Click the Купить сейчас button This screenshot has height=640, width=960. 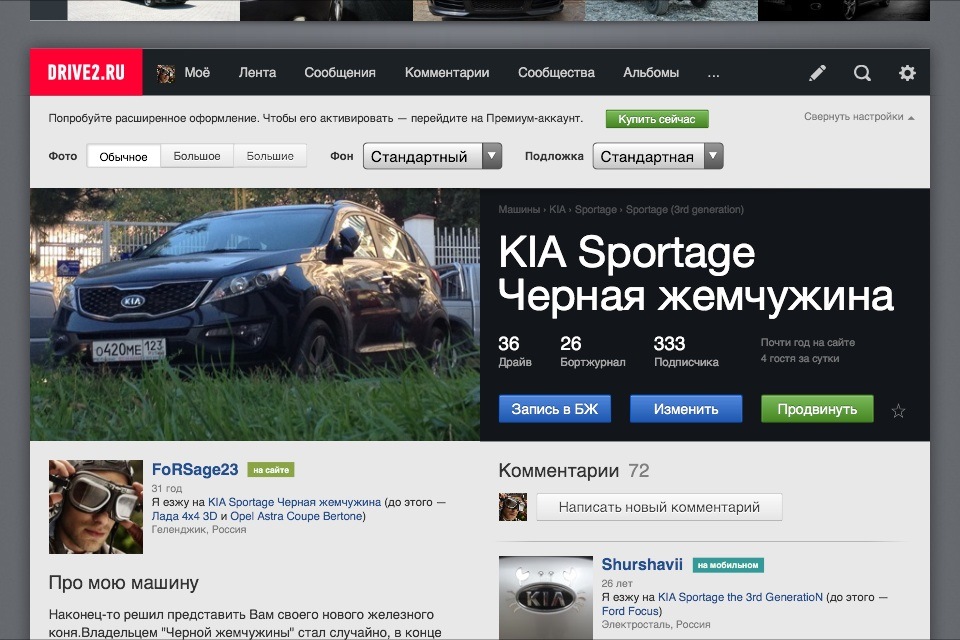coord(657,119)
